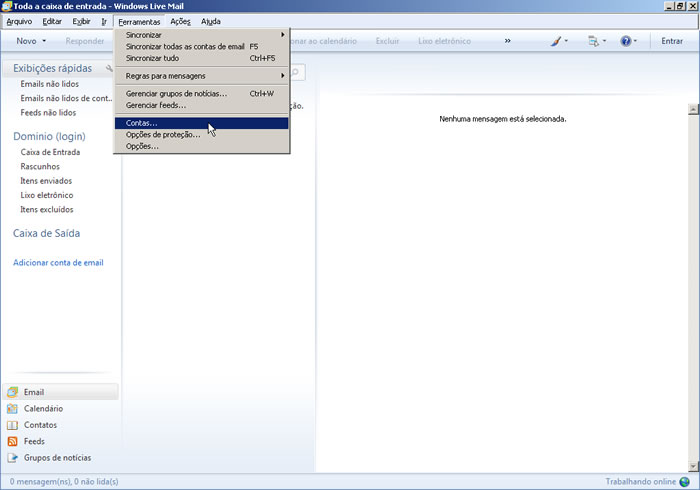Click the wrench icon beside Exibições rápidas
The image size is (700, 490).
109,68
